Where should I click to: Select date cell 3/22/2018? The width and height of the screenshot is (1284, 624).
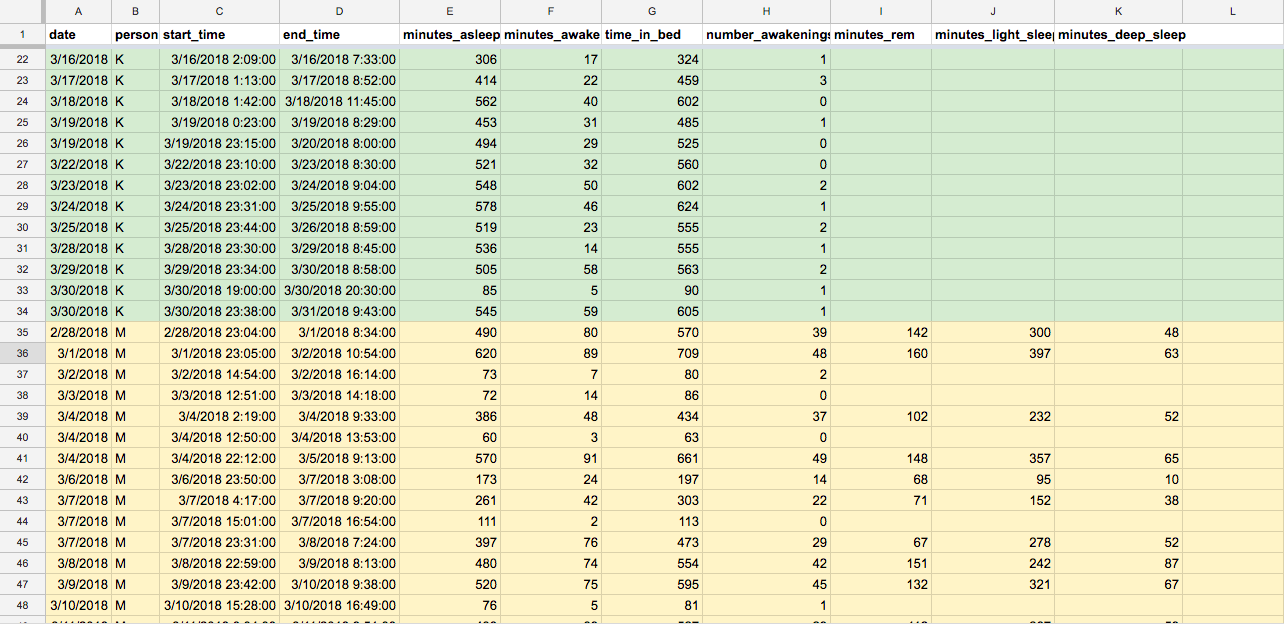coord(78,164)
